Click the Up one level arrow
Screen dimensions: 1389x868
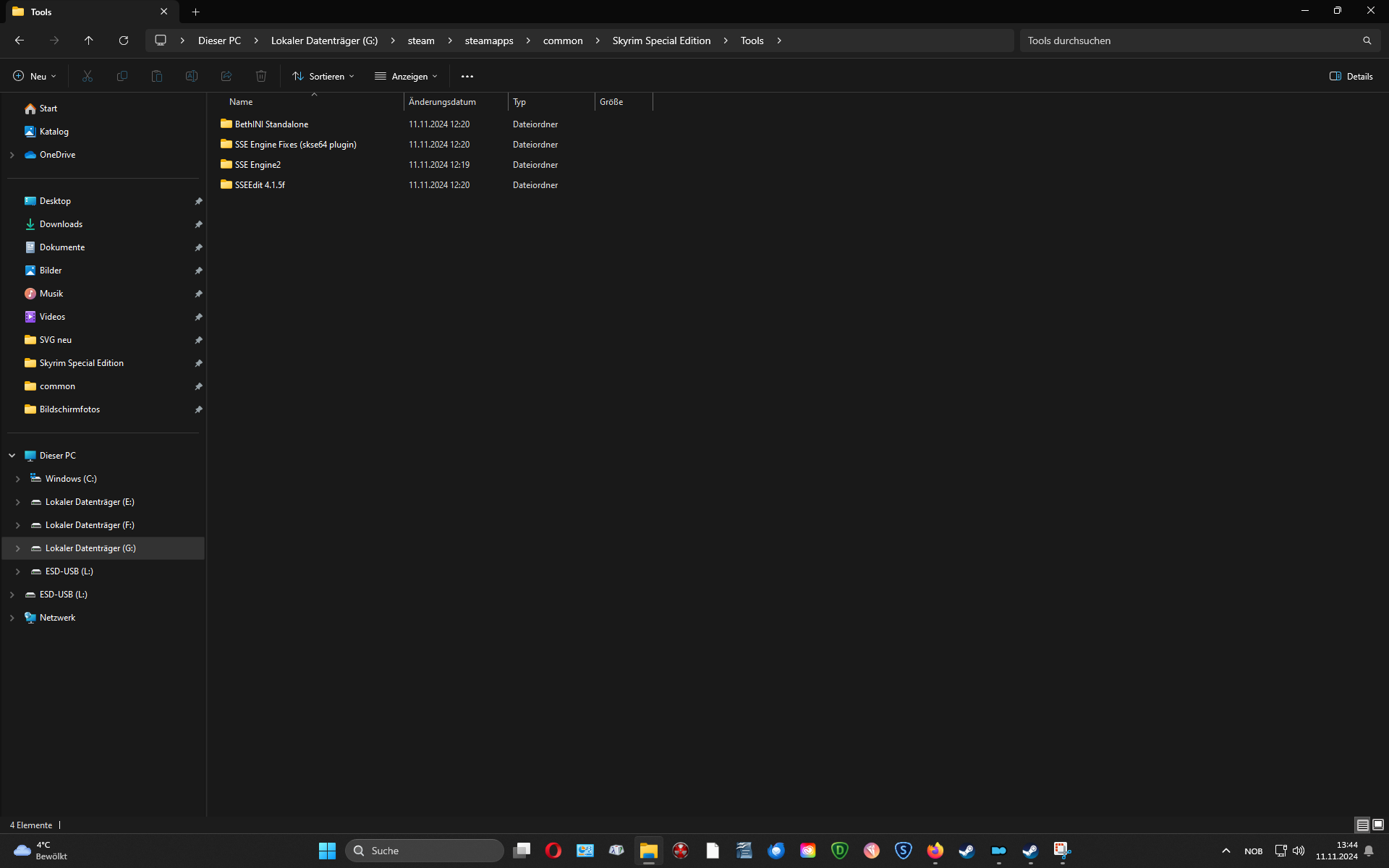point(88,41)
